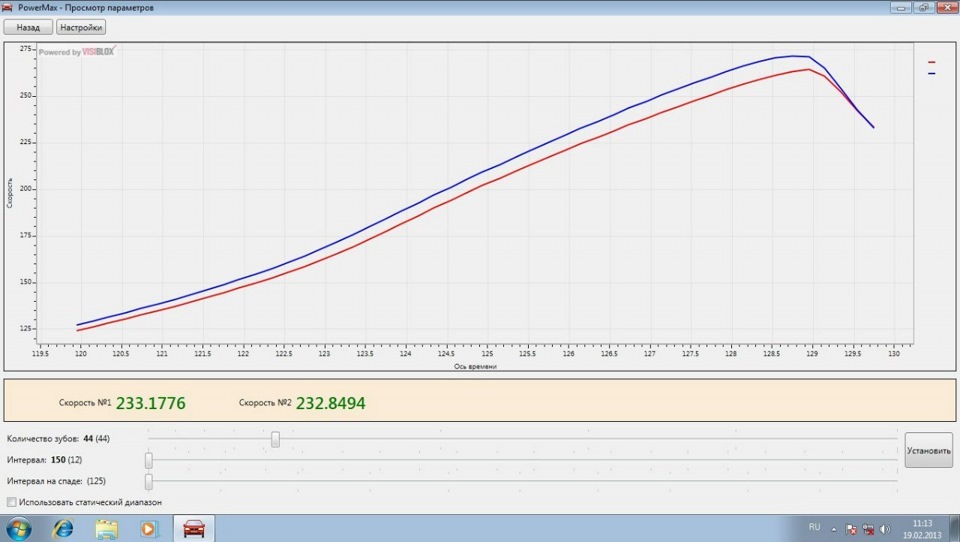Click the Количество зубов label
Image resolution: width=960 pixels, height=542 pixels.
[43, 439]
